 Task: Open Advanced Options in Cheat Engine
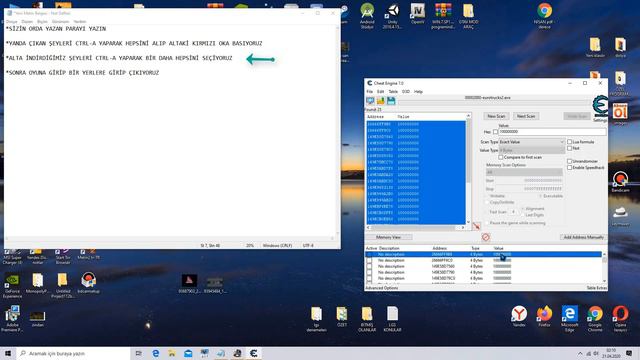(x=382, y=288)
